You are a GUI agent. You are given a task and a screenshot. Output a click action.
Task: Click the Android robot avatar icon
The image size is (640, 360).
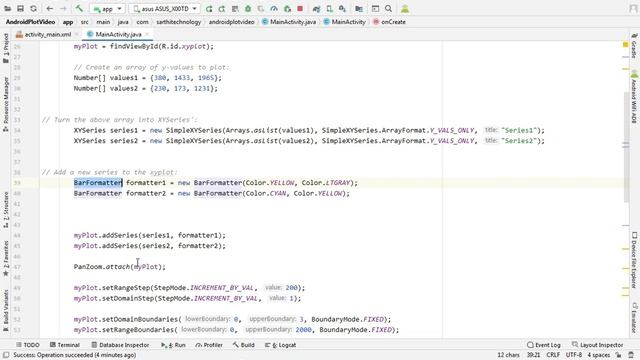[405, 9]
